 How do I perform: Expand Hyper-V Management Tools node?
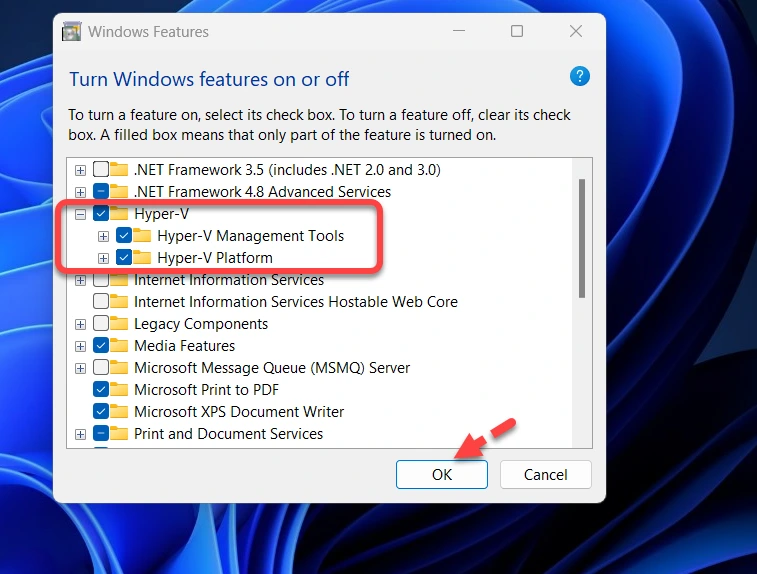103,236
